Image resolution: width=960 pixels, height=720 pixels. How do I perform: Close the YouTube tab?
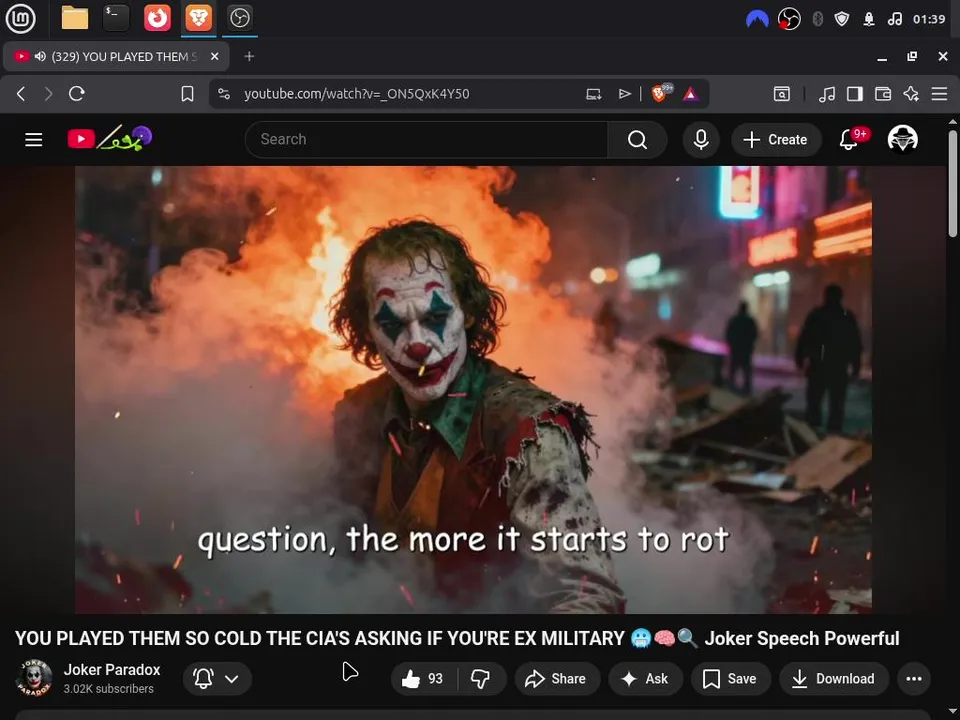click(214, 56)
